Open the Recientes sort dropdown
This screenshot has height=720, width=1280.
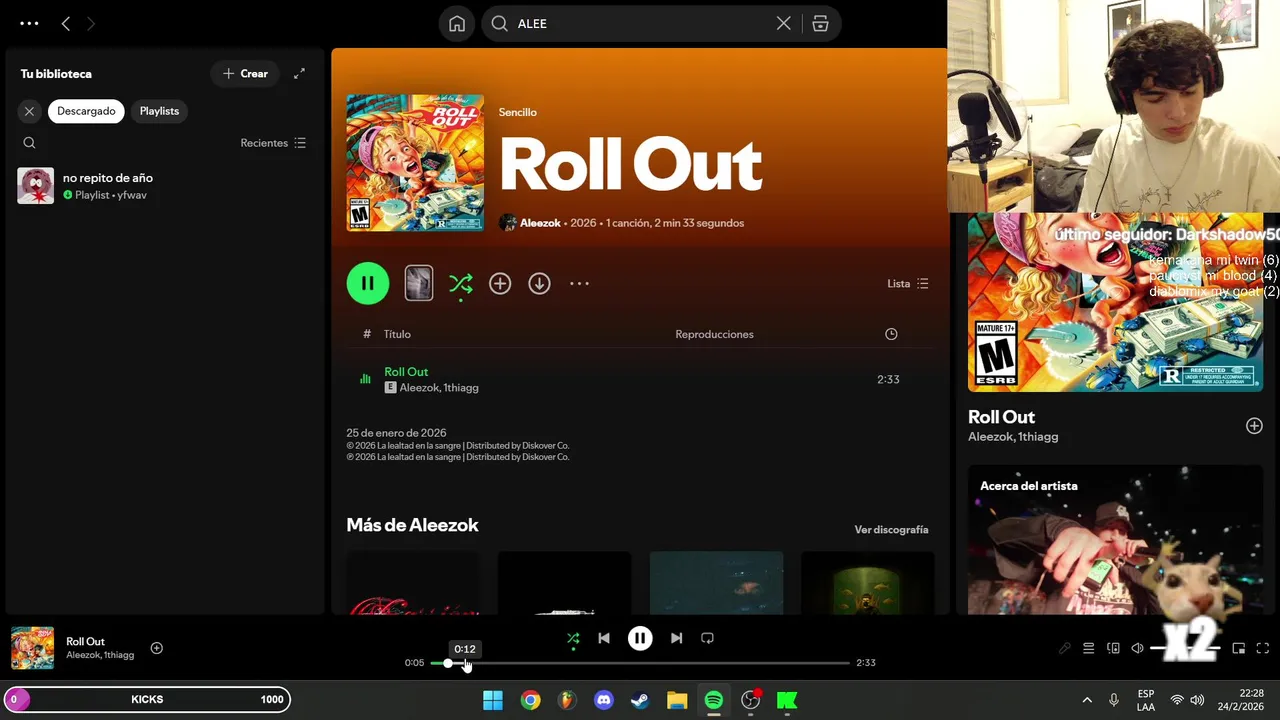[x=273, y=143]
